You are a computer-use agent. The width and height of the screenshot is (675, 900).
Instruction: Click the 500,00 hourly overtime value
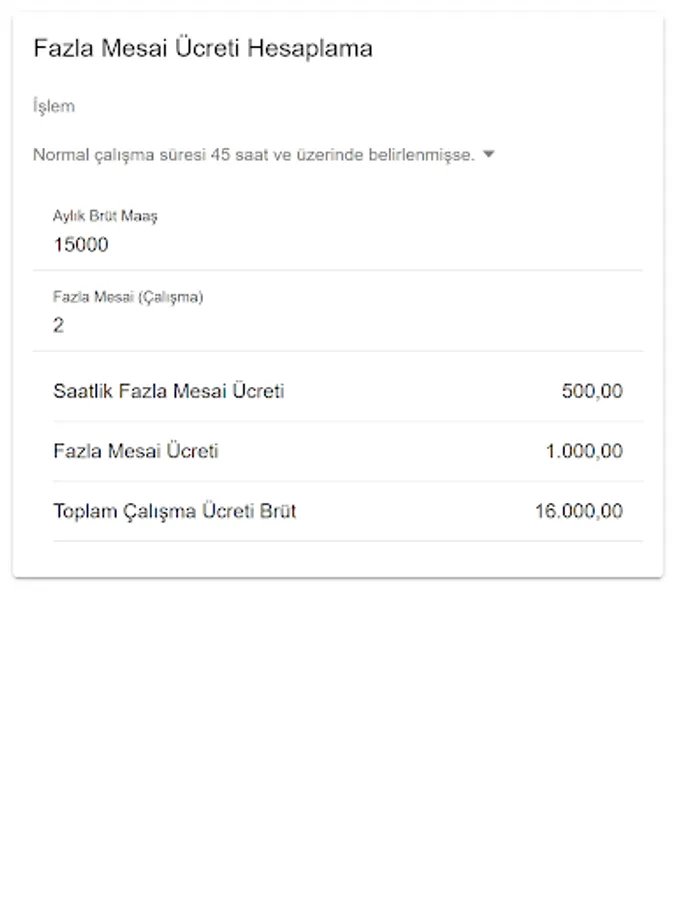pos(592,391)
